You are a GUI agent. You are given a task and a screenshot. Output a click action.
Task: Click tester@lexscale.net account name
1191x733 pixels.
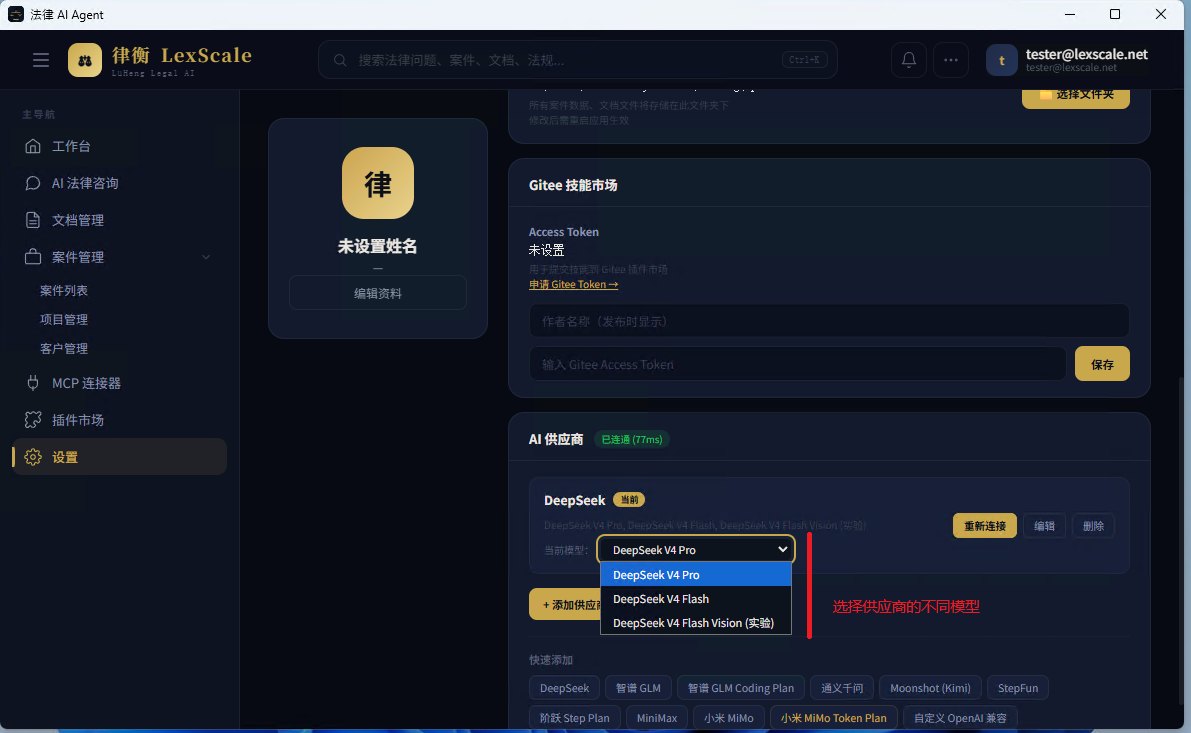pos(1086,54)
